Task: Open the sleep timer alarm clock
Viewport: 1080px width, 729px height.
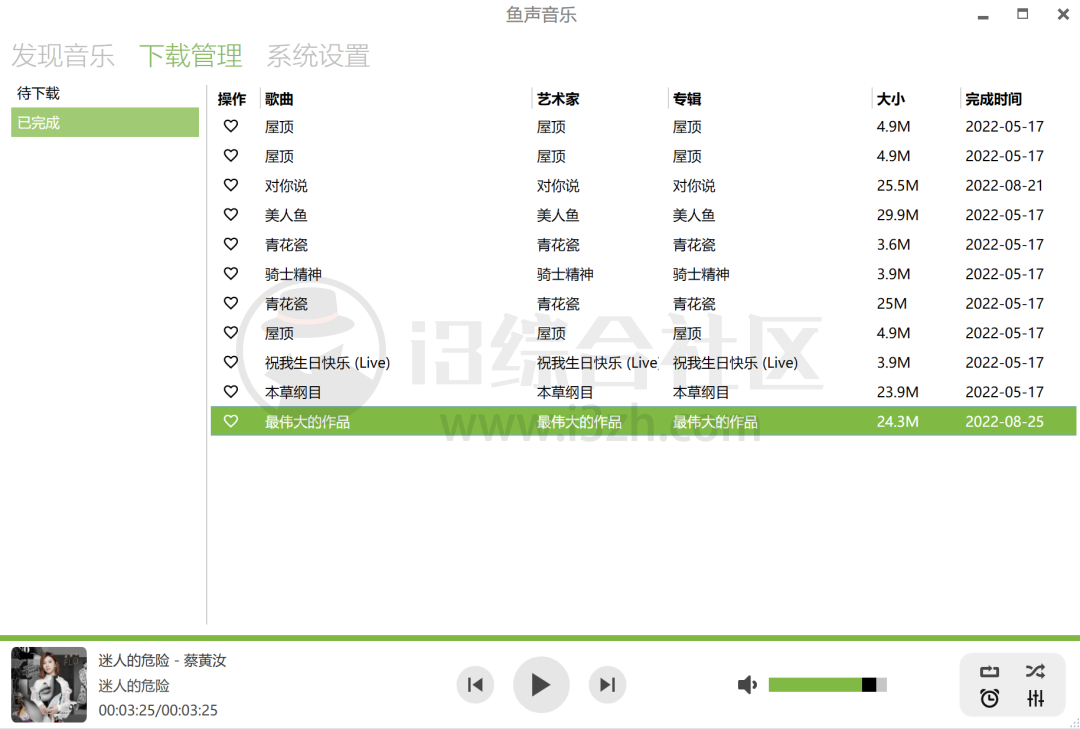Action: pyautogui.click(x=989, y=699)
